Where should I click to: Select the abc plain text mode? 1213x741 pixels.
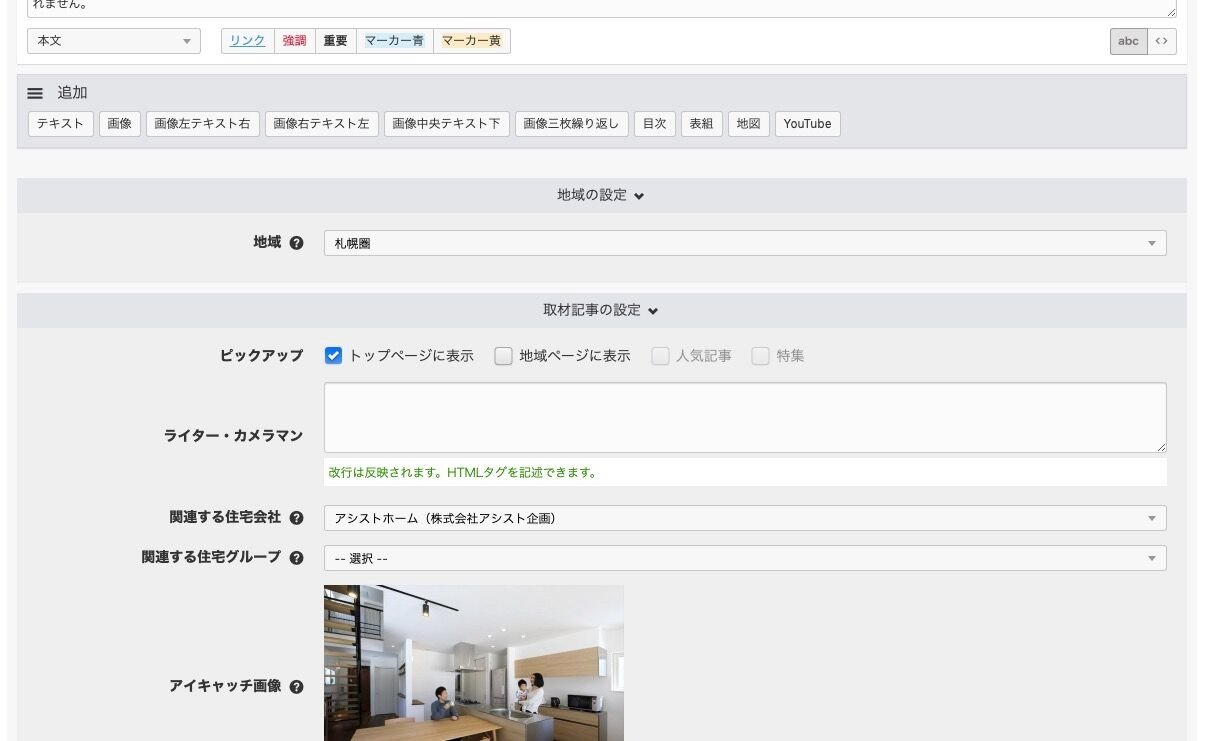(1128, 41)
